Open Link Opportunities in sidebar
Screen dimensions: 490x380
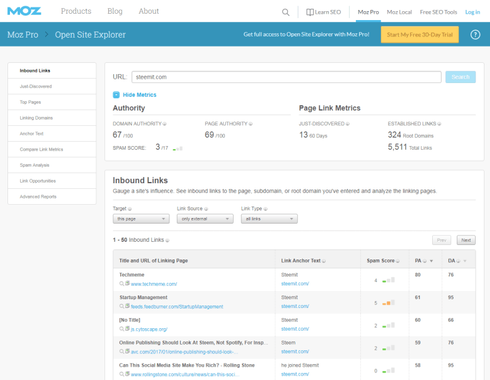52,181
